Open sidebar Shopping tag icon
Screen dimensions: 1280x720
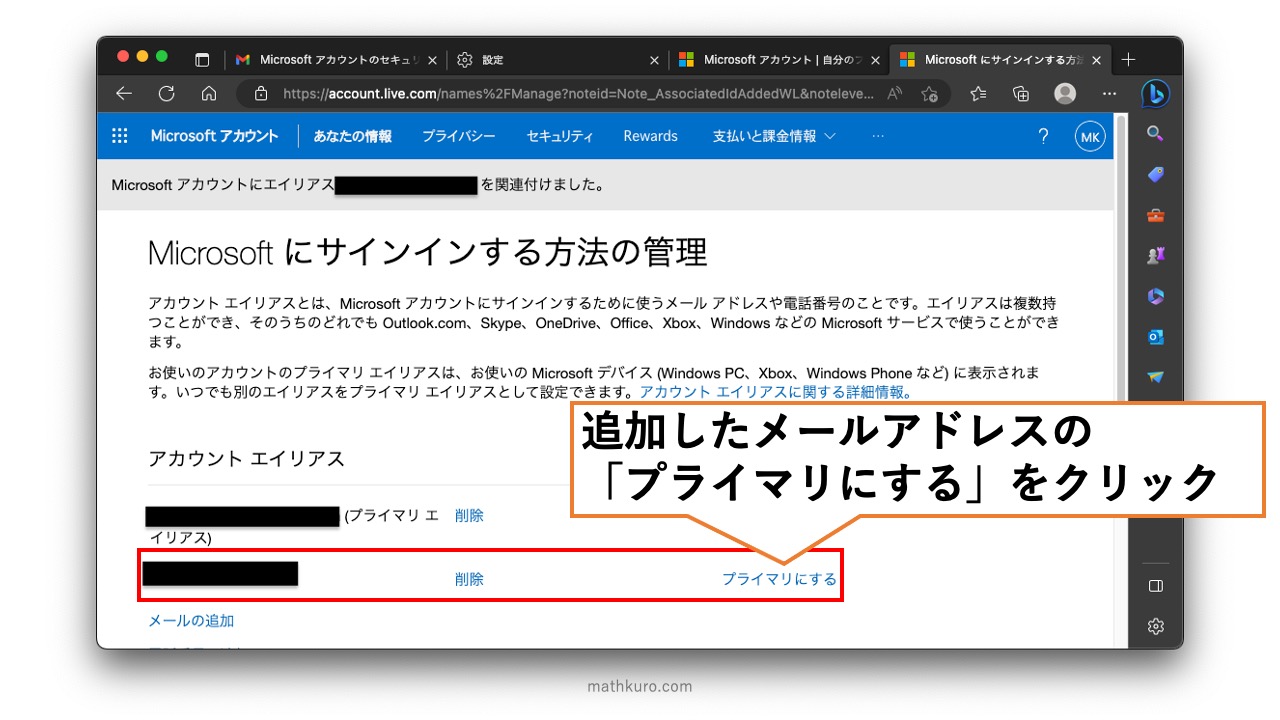[1155, 174]
